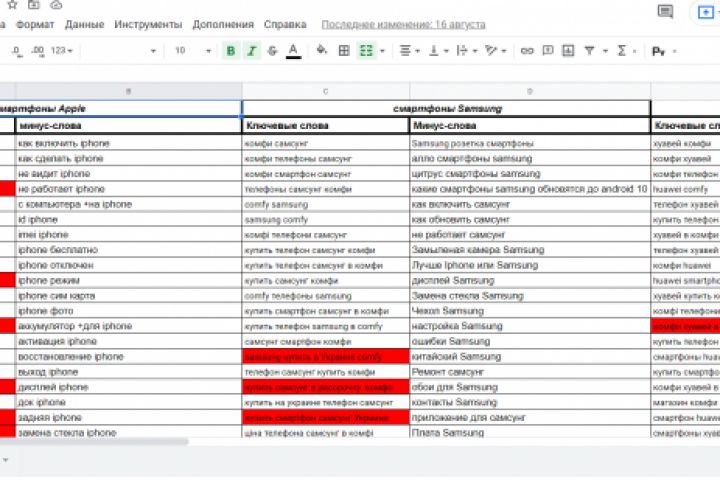Open the Дополнения menu

[x=223, y=24]
